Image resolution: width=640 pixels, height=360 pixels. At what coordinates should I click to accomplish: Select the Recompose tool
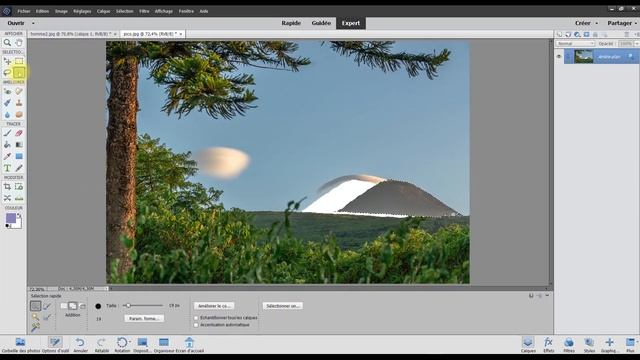click(x=19, y=187)
